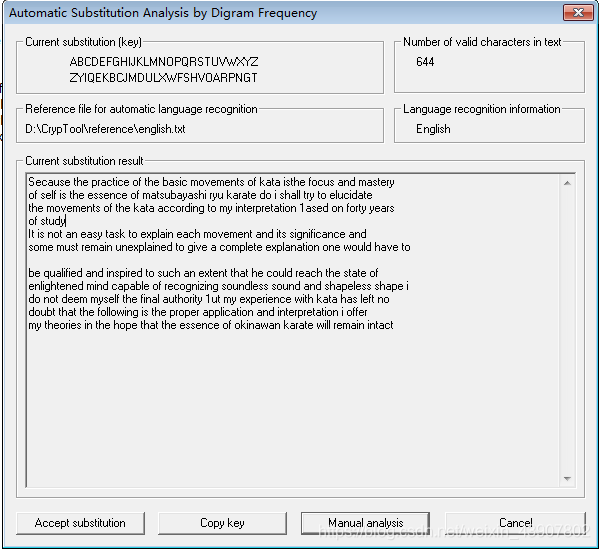Click the line 'of self is the essence'
This screenshot has width=600, height=550.
click(200, 195)
